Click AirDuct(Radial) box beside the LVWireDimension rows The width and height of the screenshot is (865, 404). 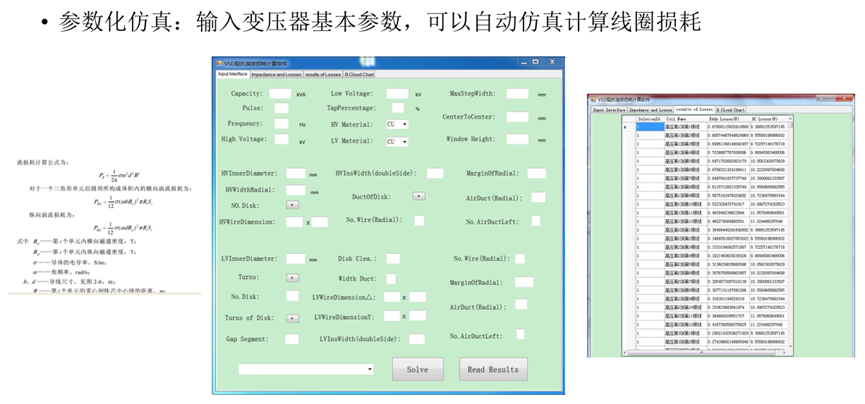coord(521,304)
